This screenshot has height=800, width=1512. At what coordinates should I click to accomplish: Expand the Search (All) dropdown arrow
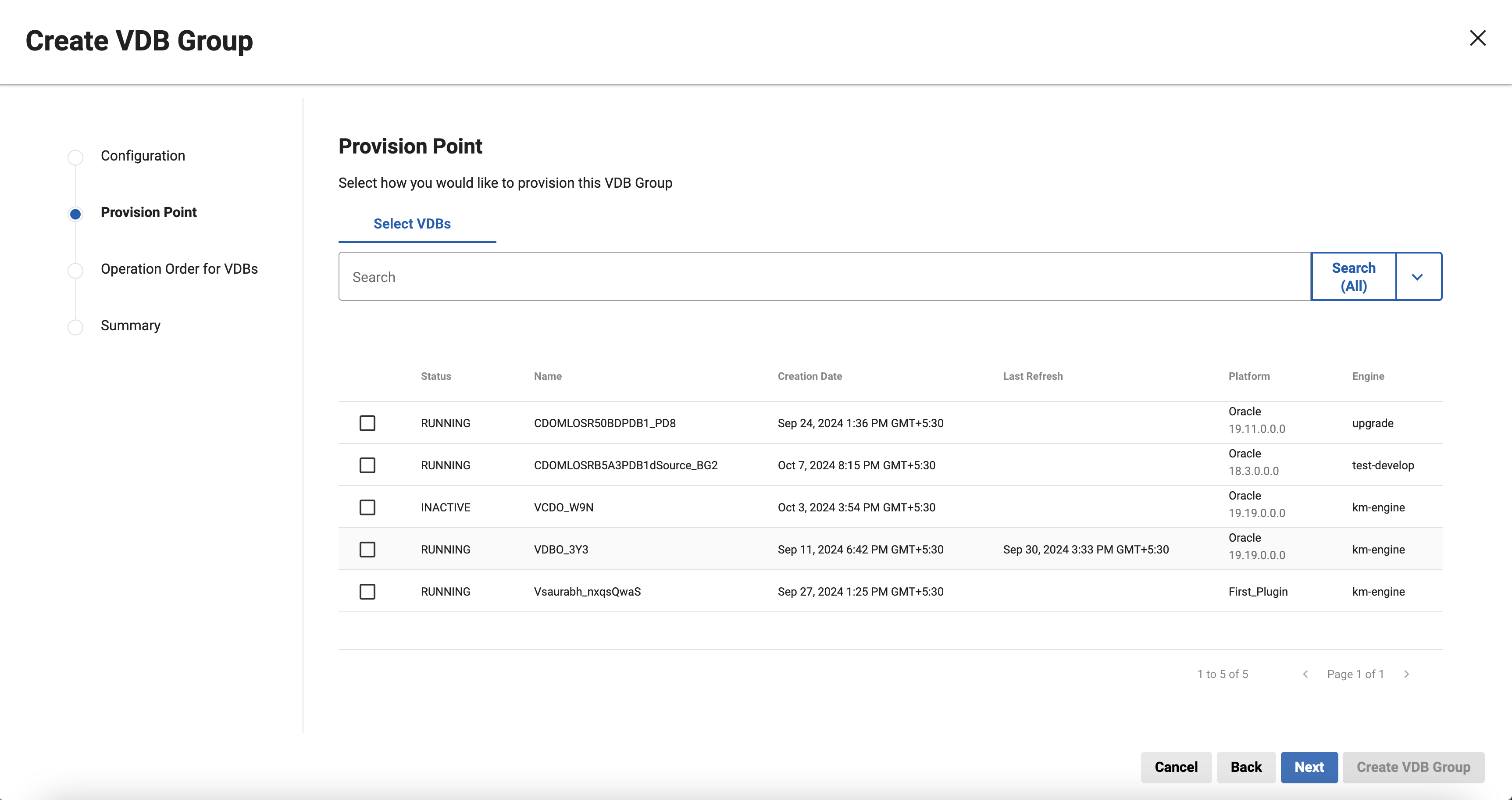tap(1417, 277)
